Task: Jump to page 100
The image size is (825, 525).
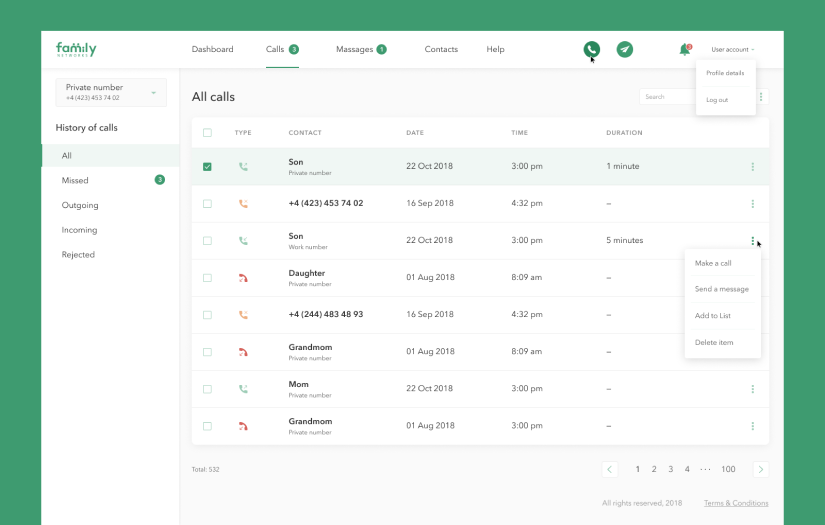Action: pos(728,469)
